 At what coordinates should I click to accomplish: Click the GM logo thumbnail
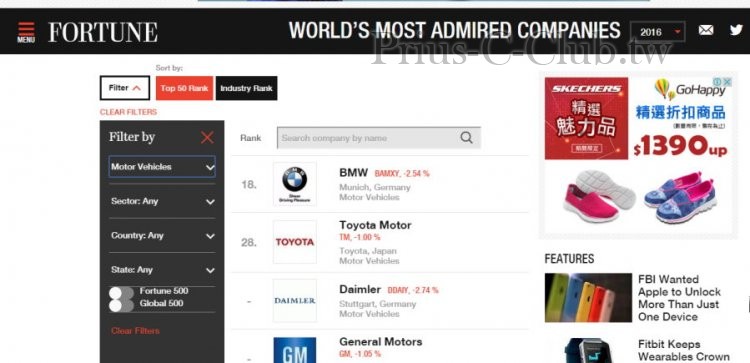coord(295,350)
